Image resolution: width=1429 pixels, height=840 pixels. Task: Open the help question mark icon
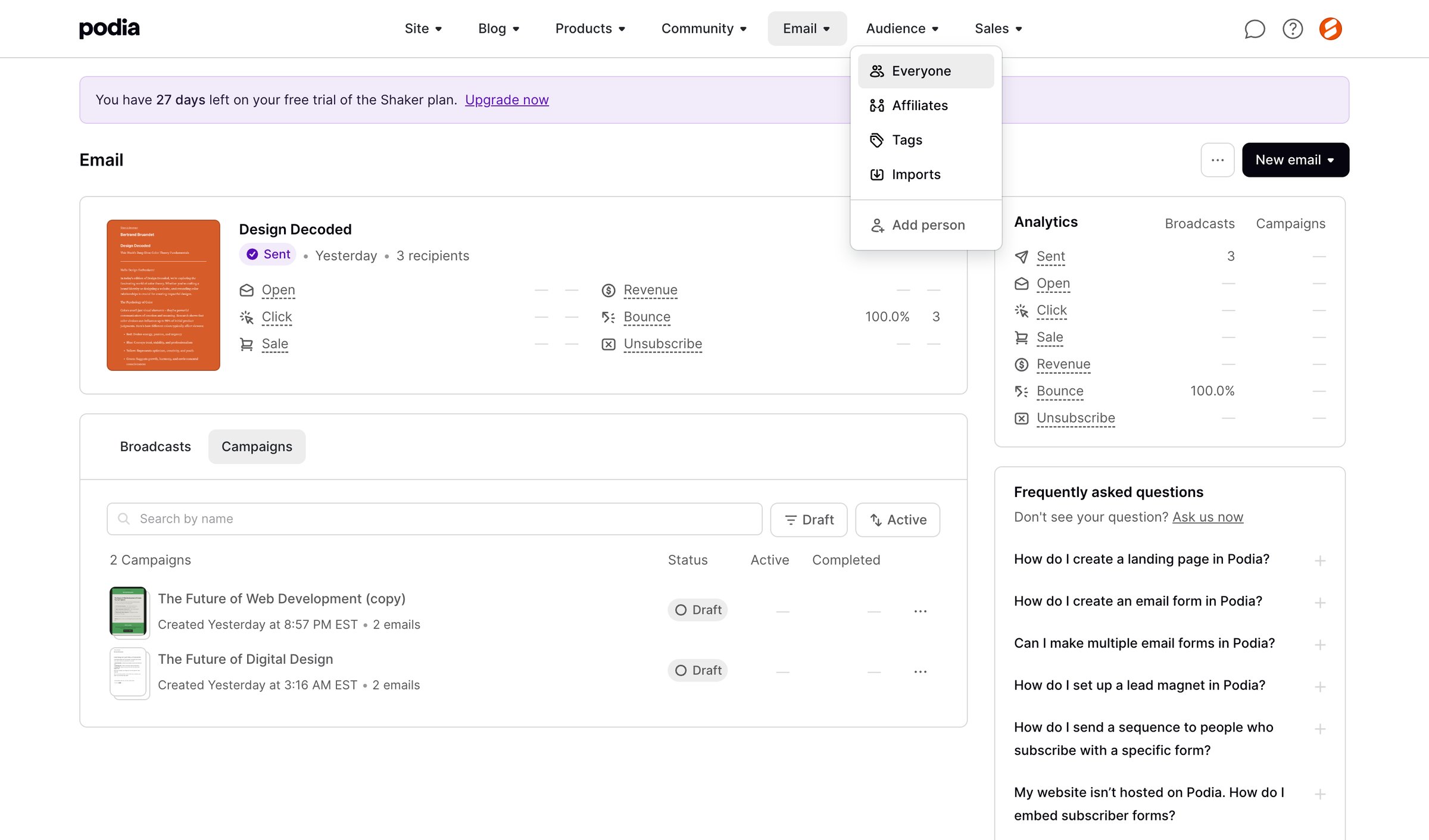tap(1293, 29)
